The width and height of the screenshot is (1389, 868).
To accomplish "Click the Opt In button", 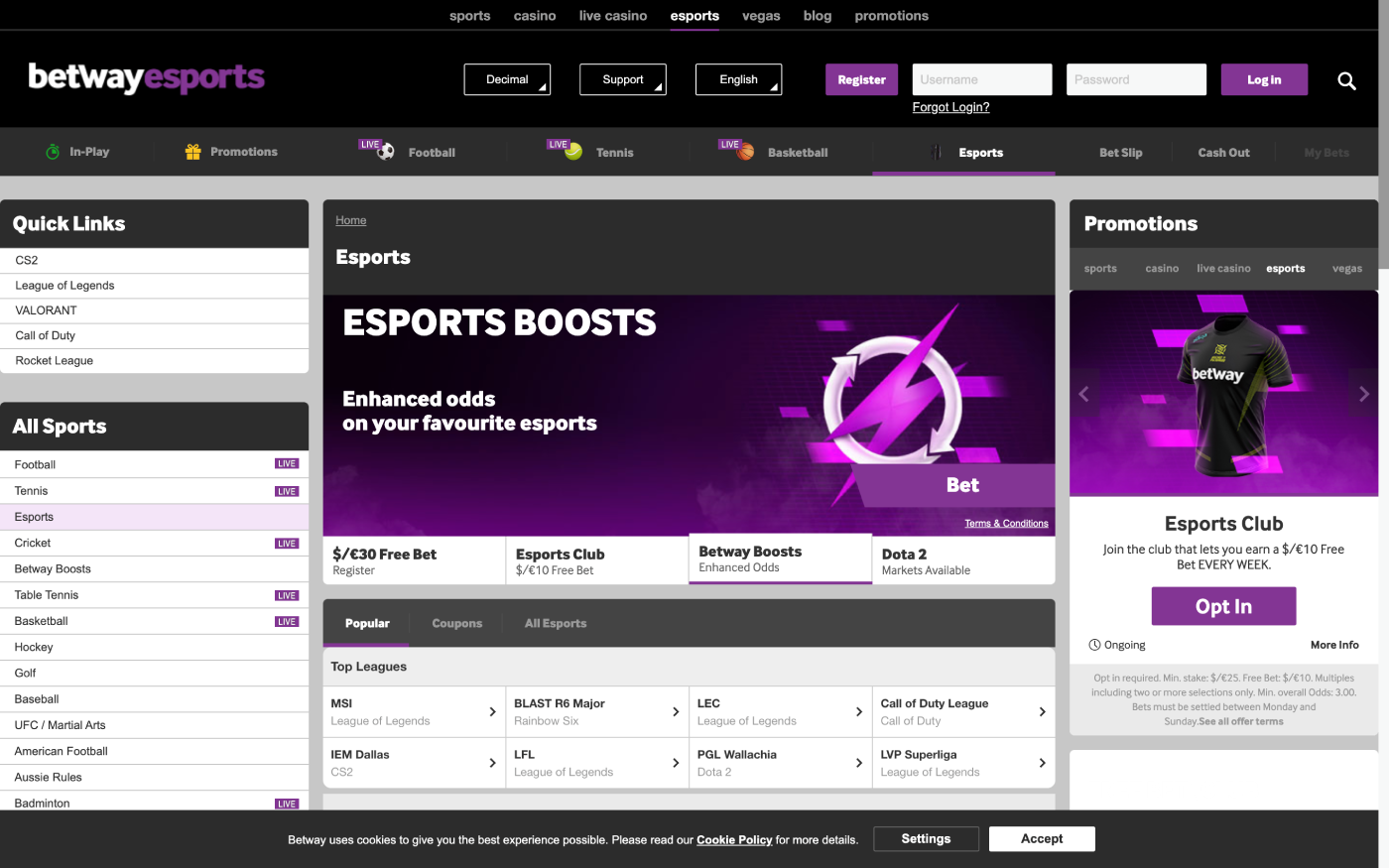I will click(x=1223, y=606).
